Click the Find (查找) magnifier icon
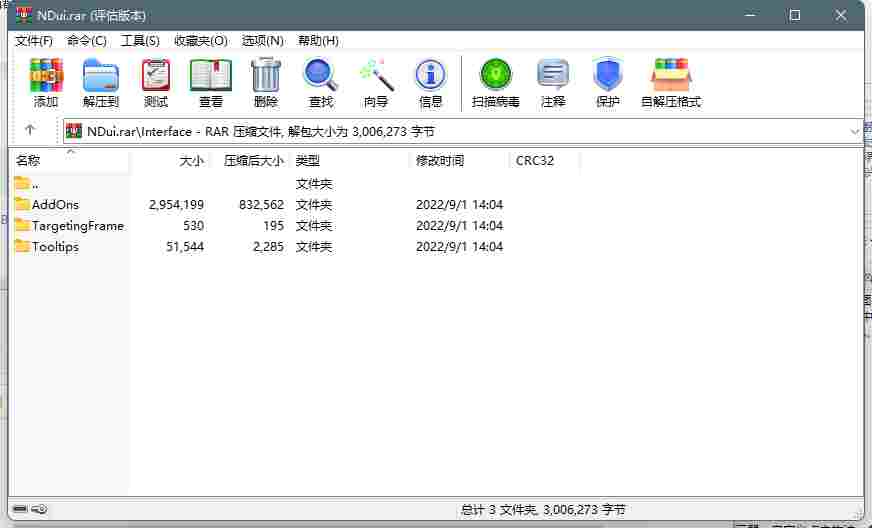Image resolution: width=872 pixels, height=528 pixels. 320,75
